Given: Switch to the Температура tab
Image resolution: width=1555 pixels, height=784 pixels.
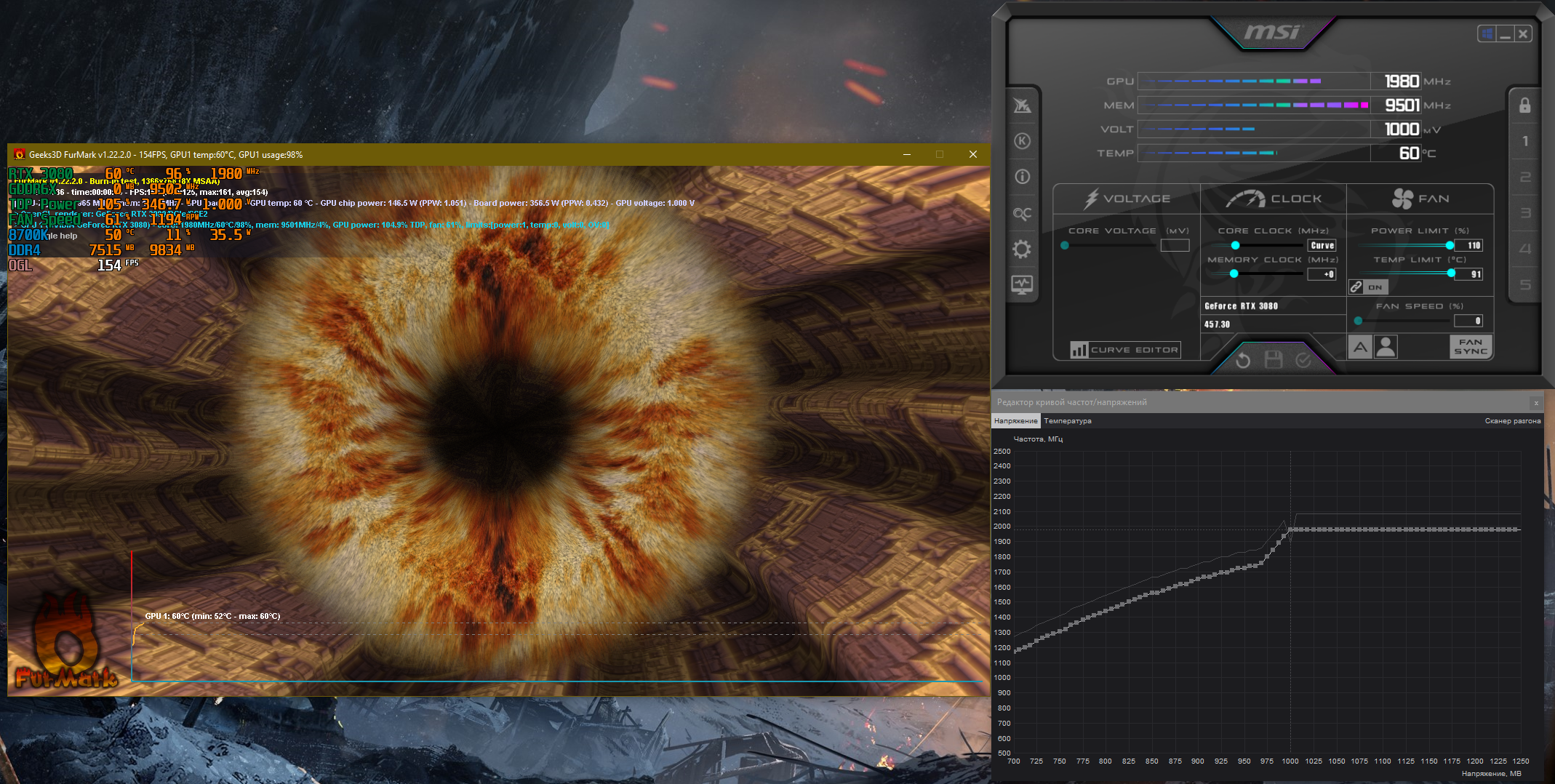Looking at the screenshot, I should tap(1068, 421).
